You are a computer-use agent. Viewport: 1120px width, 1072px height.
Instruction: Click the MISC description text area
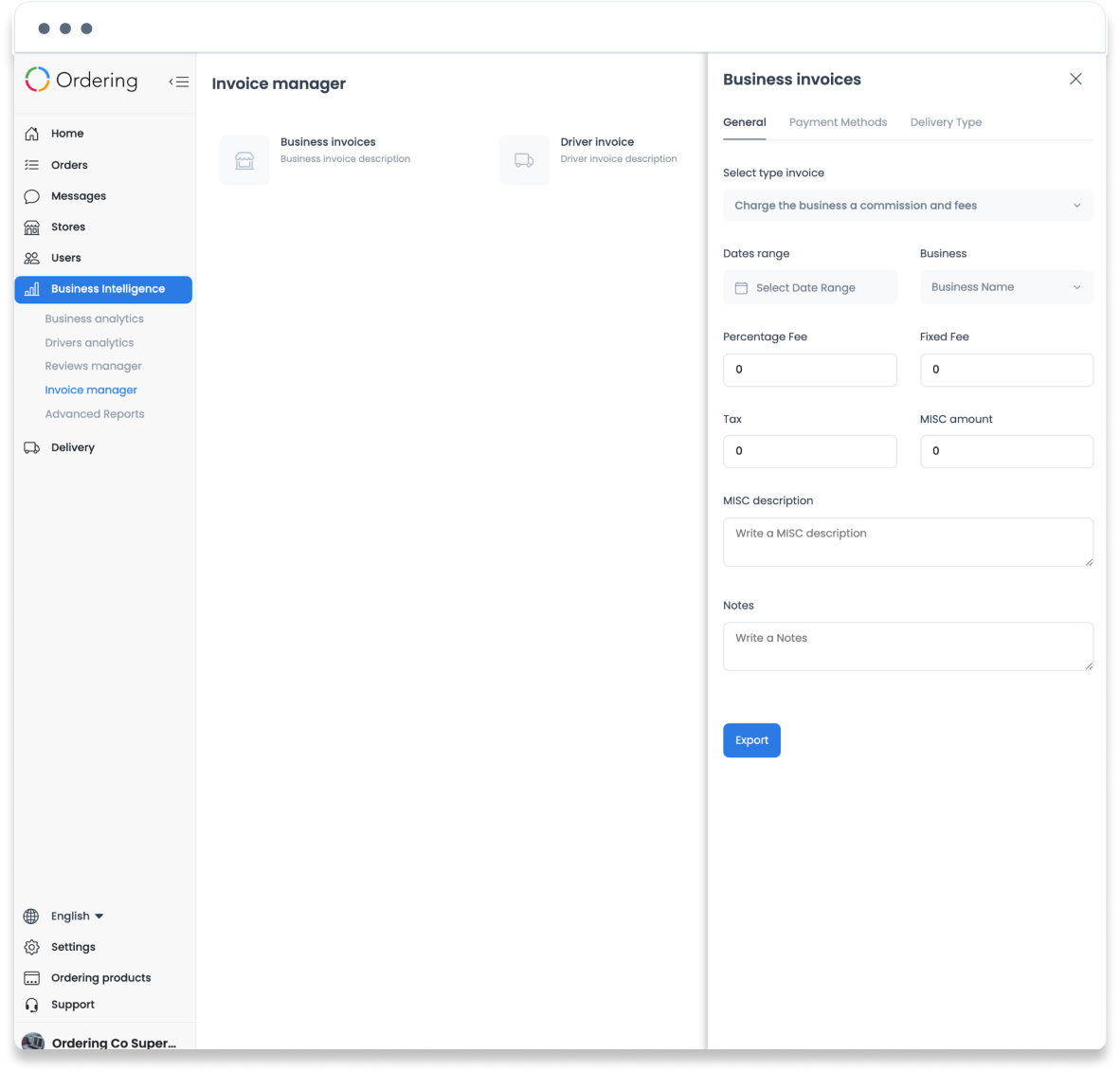(908, 542)
